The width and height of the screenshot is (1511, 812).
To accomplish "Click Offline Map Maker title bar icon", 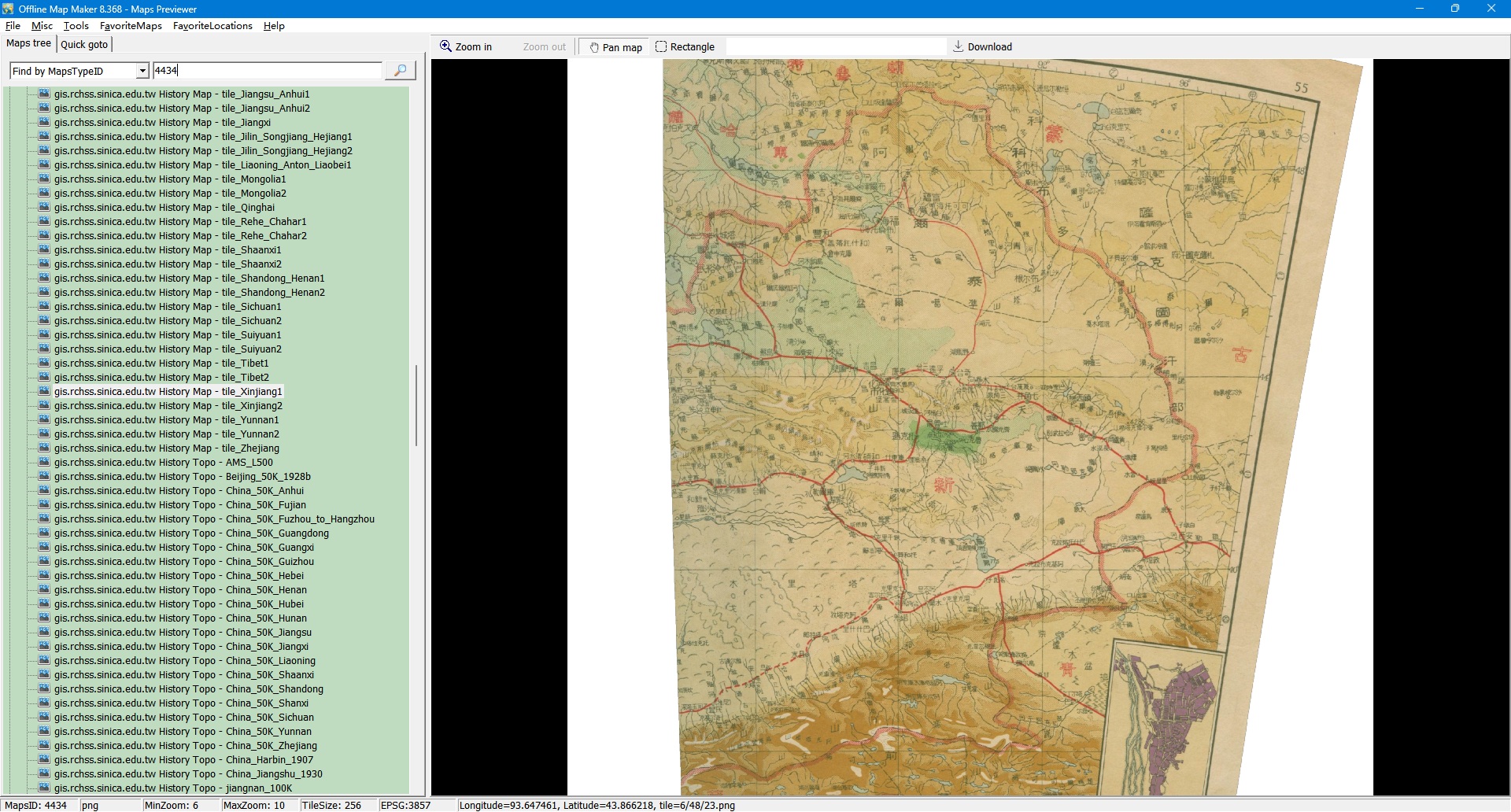I will tap(9, 9).
